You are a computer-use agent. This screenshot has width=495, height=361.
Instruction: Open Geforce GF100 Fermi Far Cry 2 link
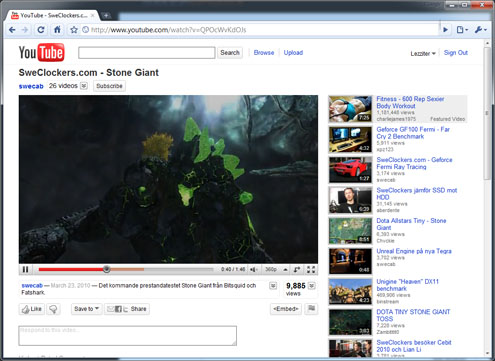(x=413, y=133)
